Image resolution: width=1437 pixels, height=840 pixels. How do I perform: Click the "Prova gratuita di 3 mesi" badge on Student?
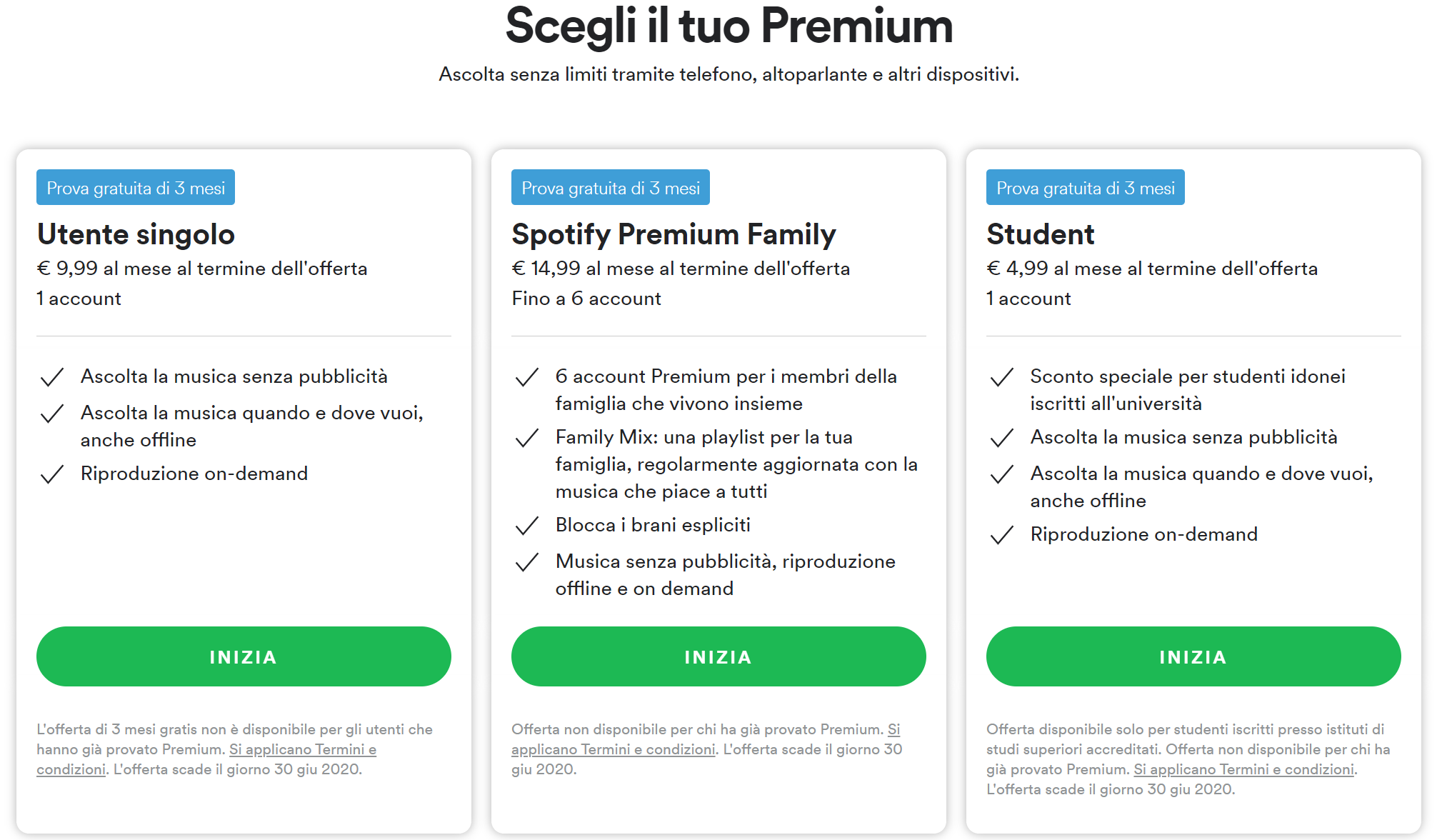1085,188
